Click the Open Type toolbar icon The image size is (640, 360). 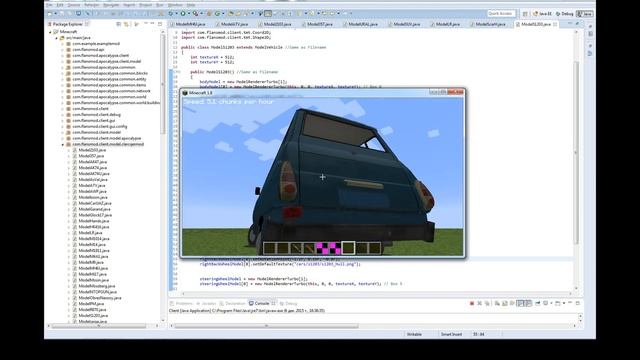pos(231,13)
